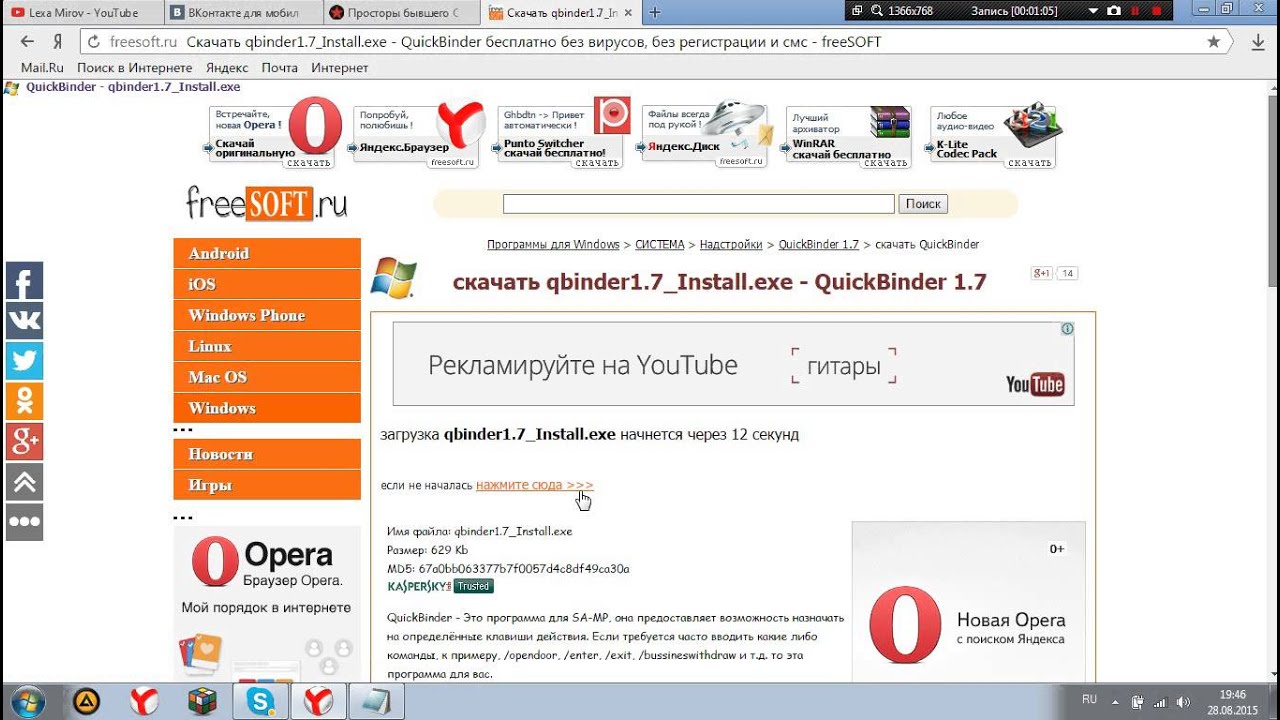The height and width of the screenshot is (720, 1280).
Task: Open the downloads arrow icon
Action: pos(1258,42)
